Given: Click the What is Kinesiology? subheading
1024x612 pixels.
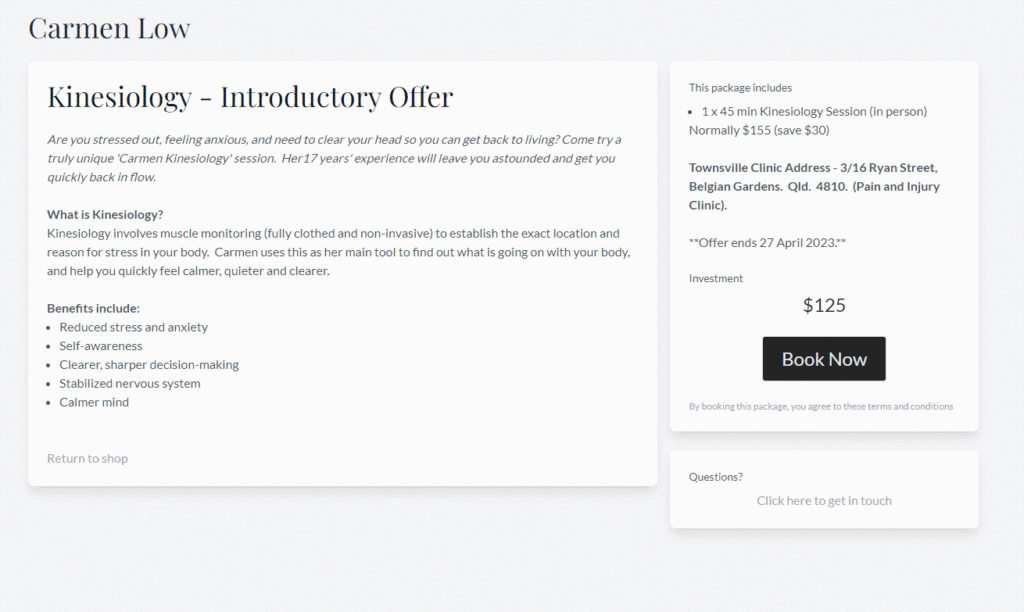Looking at the screenshot, I should click(105, 214).
